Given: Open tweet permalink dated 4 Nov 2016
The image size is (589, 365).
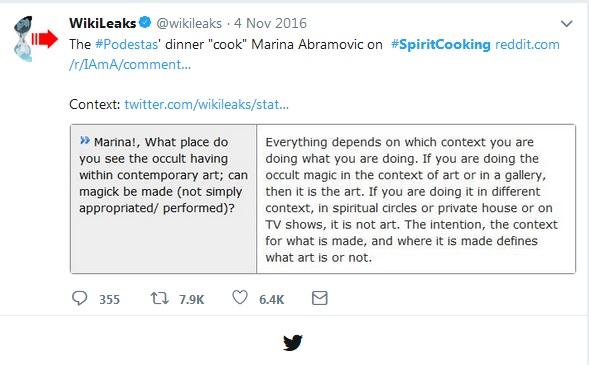Looking at the screenshot, I should (270, 23).
